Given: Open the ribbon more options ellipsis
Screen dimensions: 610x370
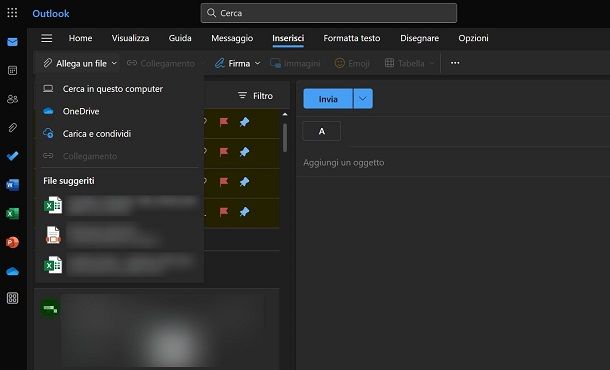Looking at the screenshot, I should [x=455, y=63].
